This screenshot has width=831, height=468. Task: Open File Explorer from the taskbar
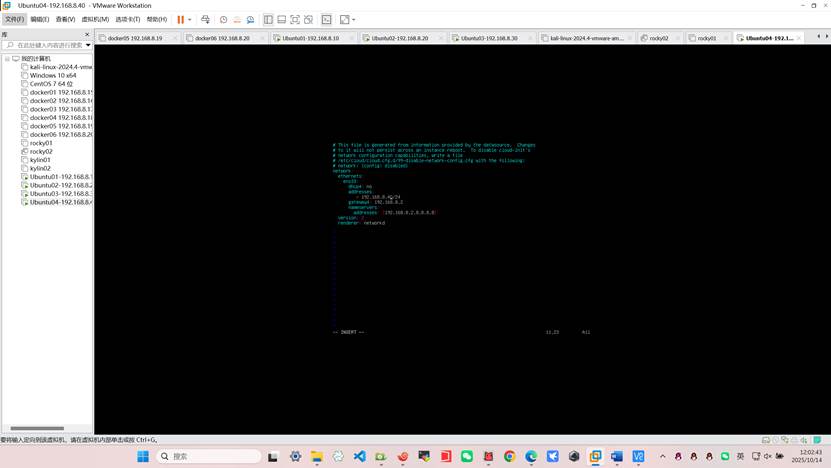point(317,456)
